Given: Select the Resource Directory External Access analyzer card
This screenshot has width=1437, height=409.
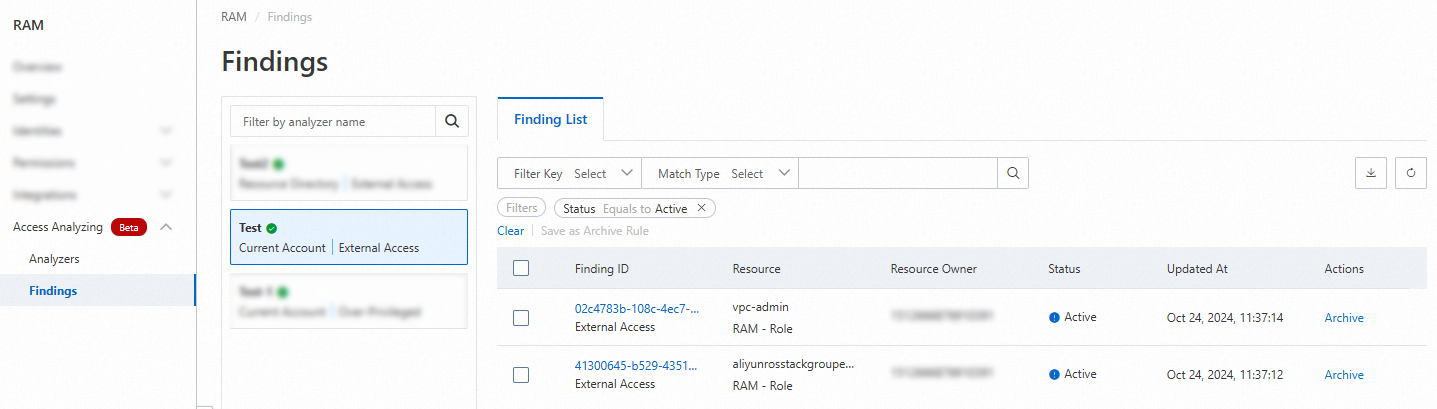Looking at the screenshot, I should [x=349, y=173].
